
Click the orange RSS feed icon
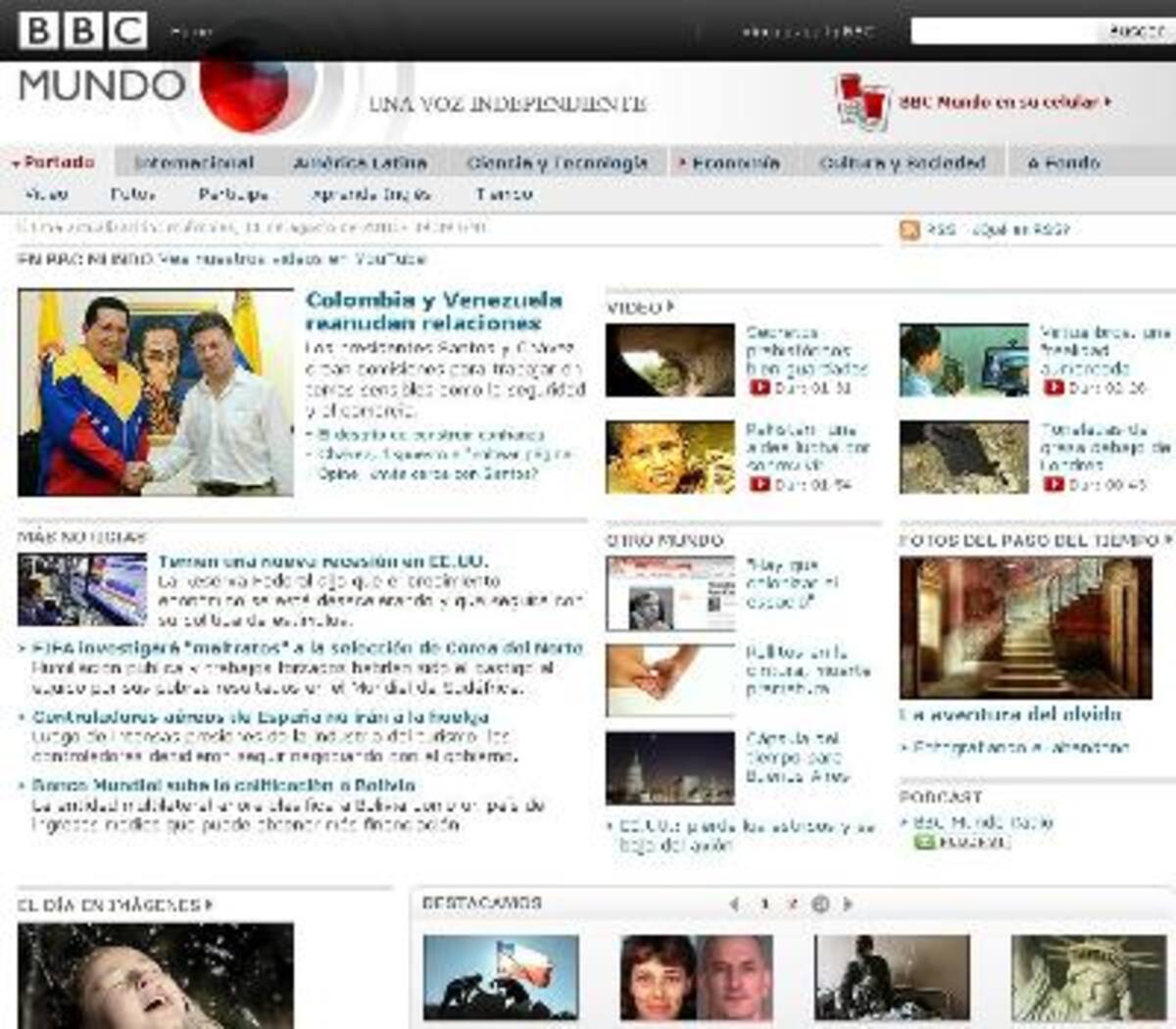click(x=909, y=230)
